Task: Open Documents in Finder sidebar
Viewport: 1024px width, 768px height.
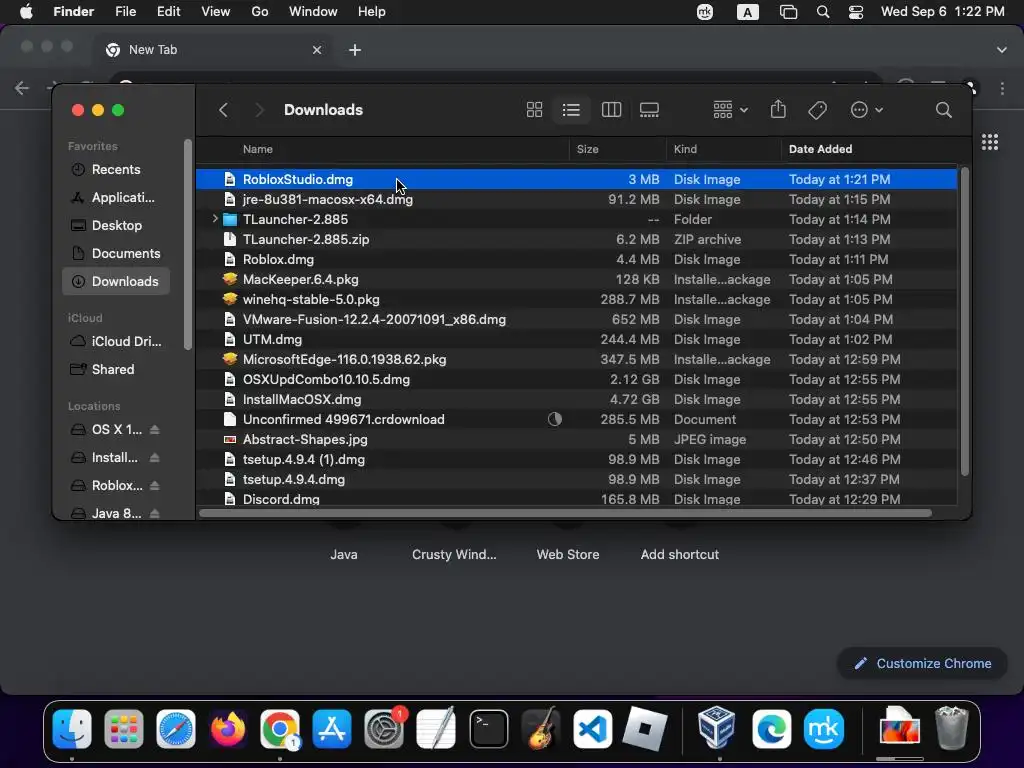Action: pos(116,253)
